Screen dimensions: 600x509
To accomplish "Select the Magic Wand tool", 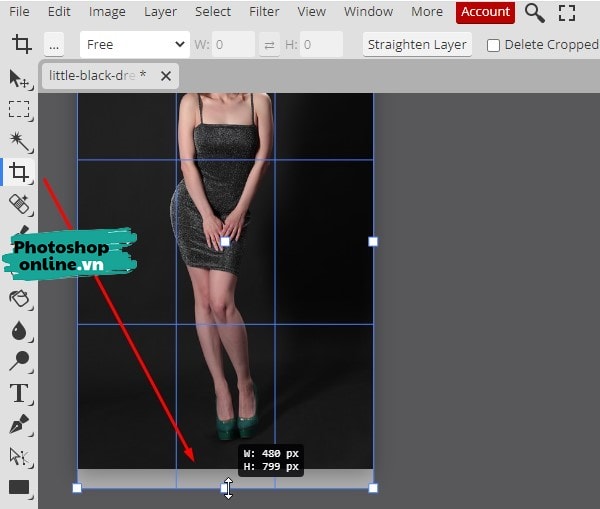I will (19, 140).
